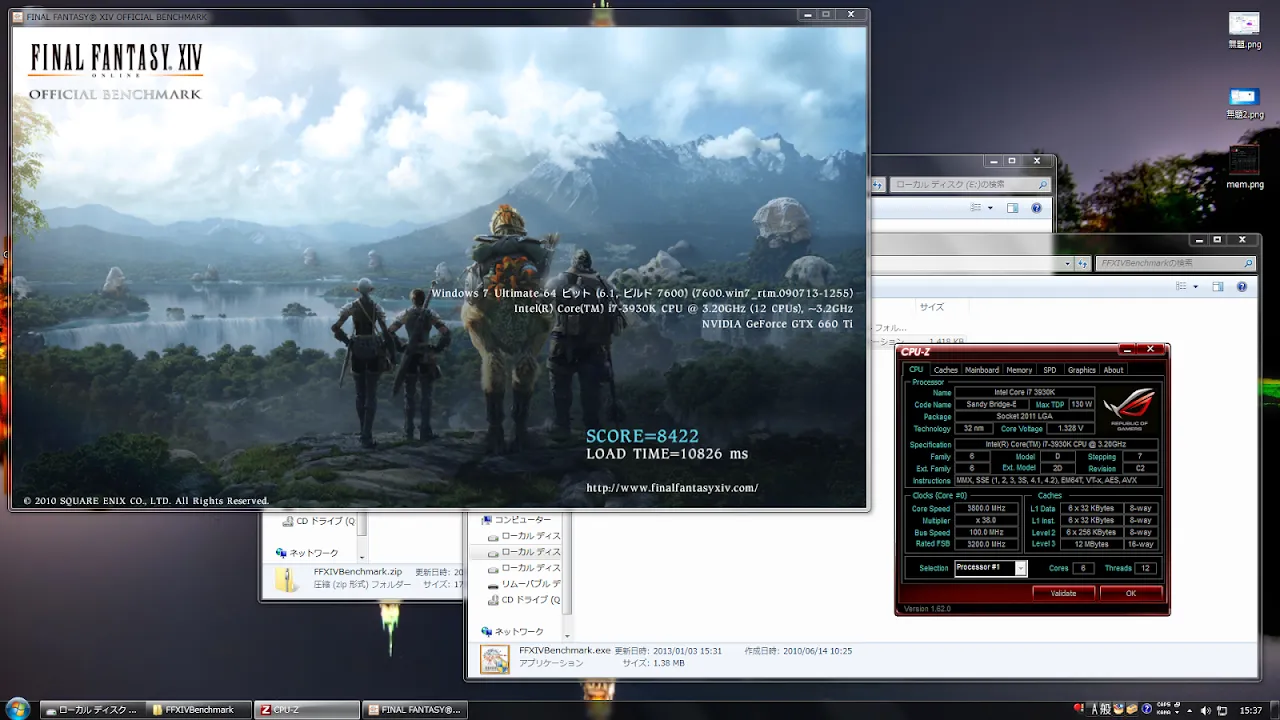
Task: Click help icon in FFXIVBenchmark explorer window
Action: [1242, 286]
